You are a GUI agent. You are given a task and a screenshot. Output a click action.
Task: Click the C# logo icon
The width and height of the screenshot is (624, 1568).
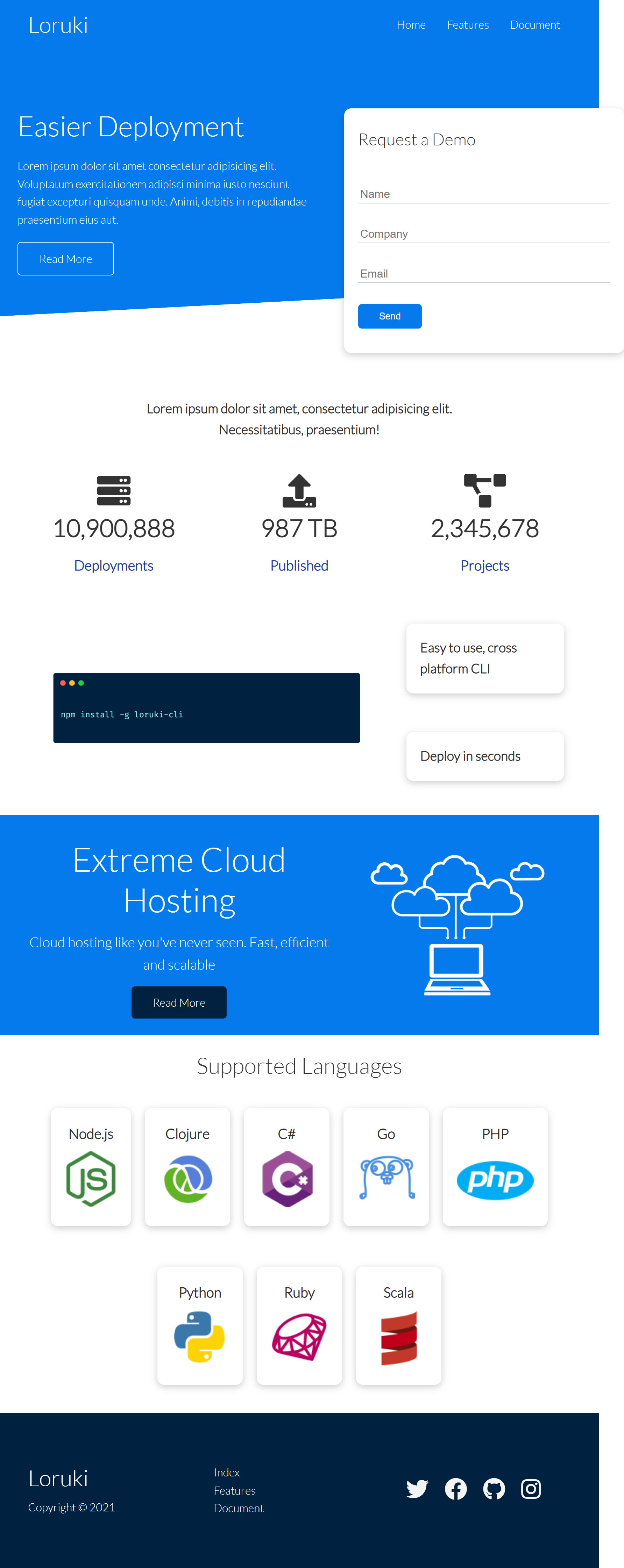pyautogui.click(x=287, y=1179)
